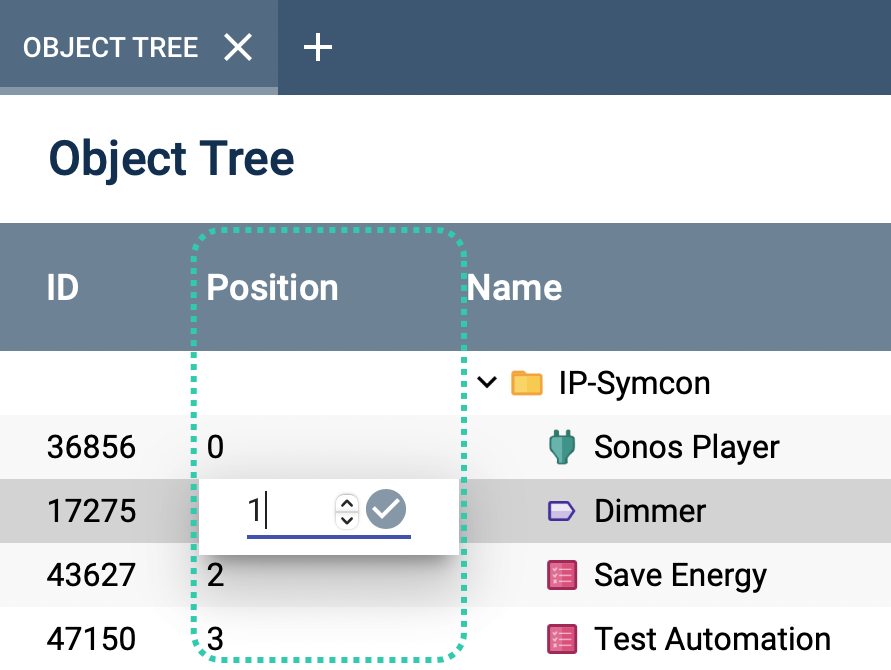
Task: Close the OBJECT TREE tab
Action: click(x=237, y=46)
